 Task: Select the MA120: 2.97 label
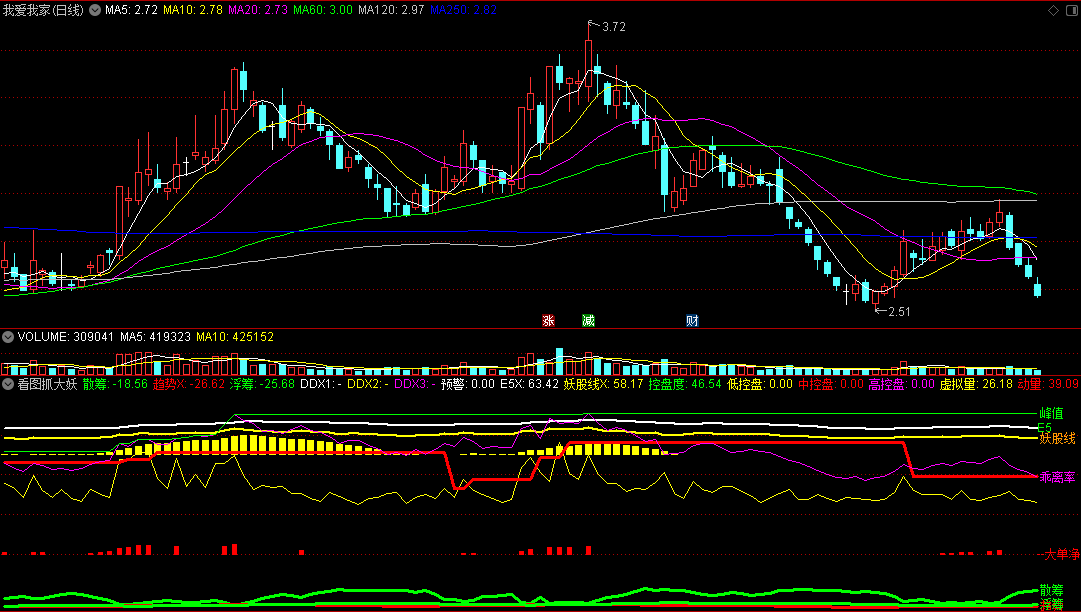point(391,10)
